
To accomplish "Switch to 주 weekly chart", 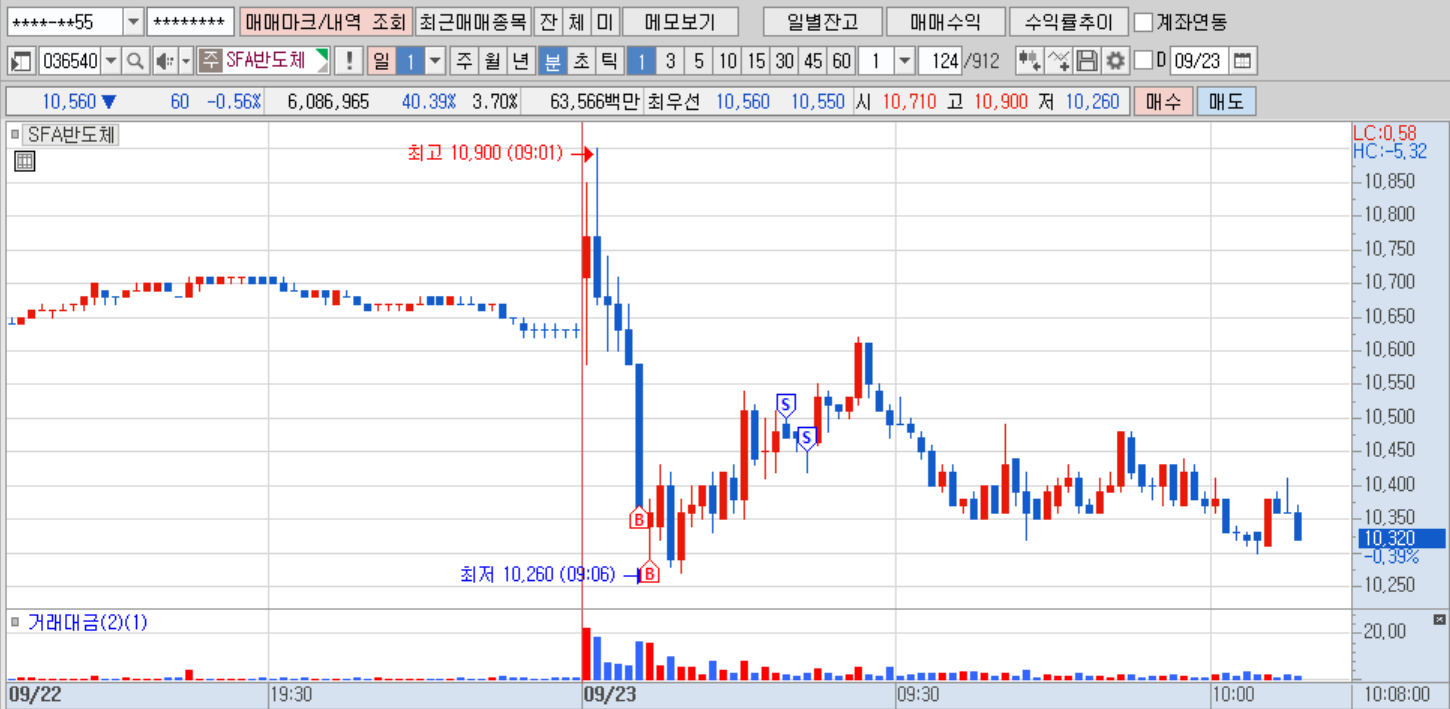I will coord(464,61).
